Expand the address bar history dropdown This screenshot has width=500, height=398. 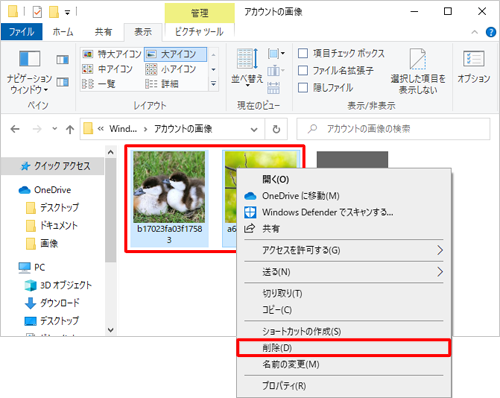[x=254, y=129]
